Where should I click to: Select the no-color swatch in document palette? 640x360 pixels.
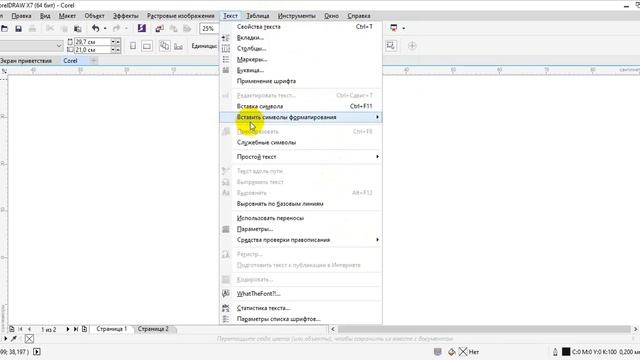click(x=29, y=339)
